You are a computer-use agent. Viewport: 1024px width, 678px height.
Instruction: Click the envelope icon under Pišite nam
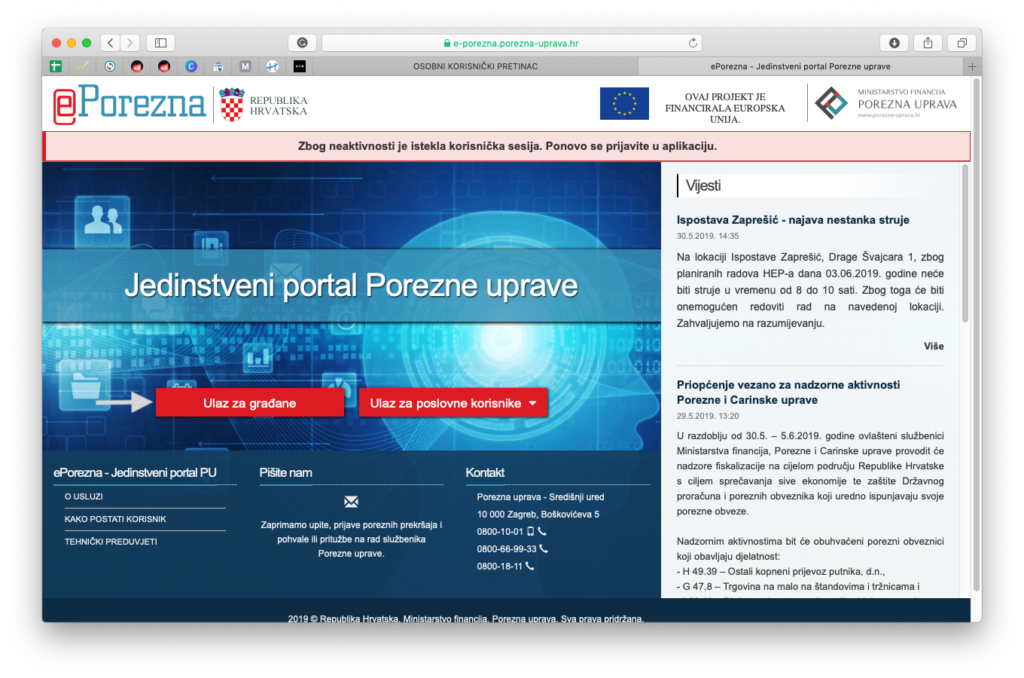coord(350,502)
